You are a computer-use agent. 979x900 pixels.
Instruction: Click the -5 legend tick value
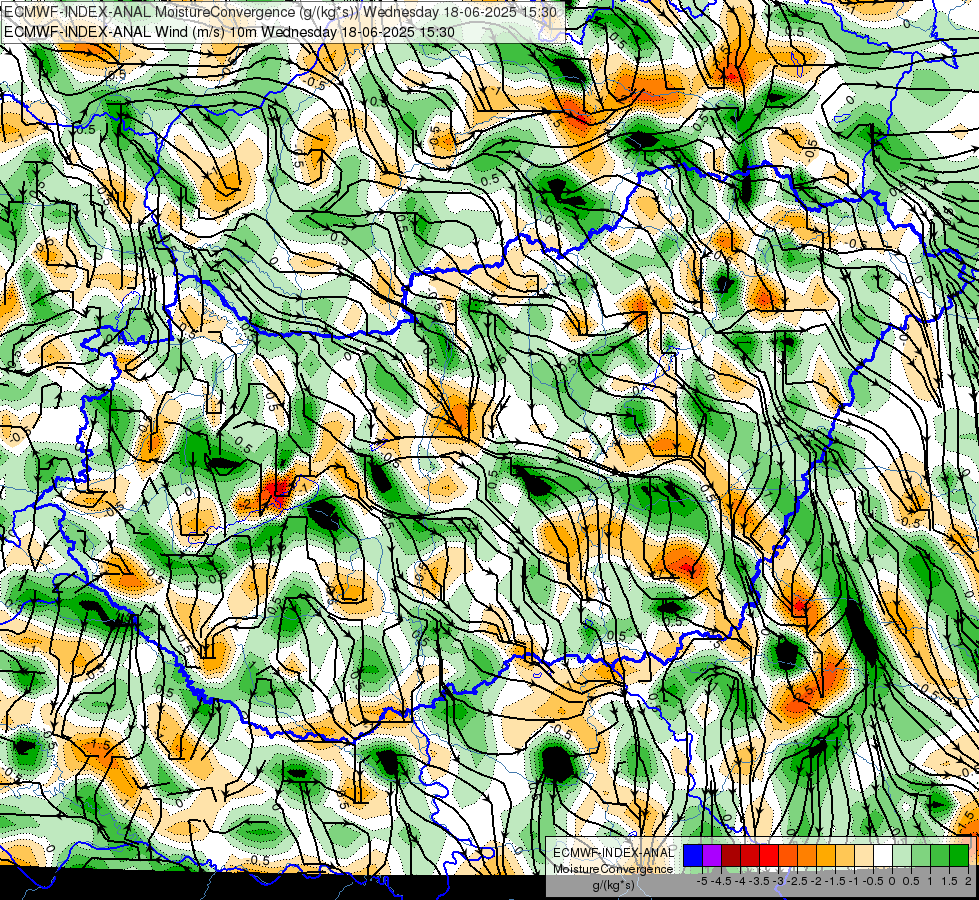(702, 881)
